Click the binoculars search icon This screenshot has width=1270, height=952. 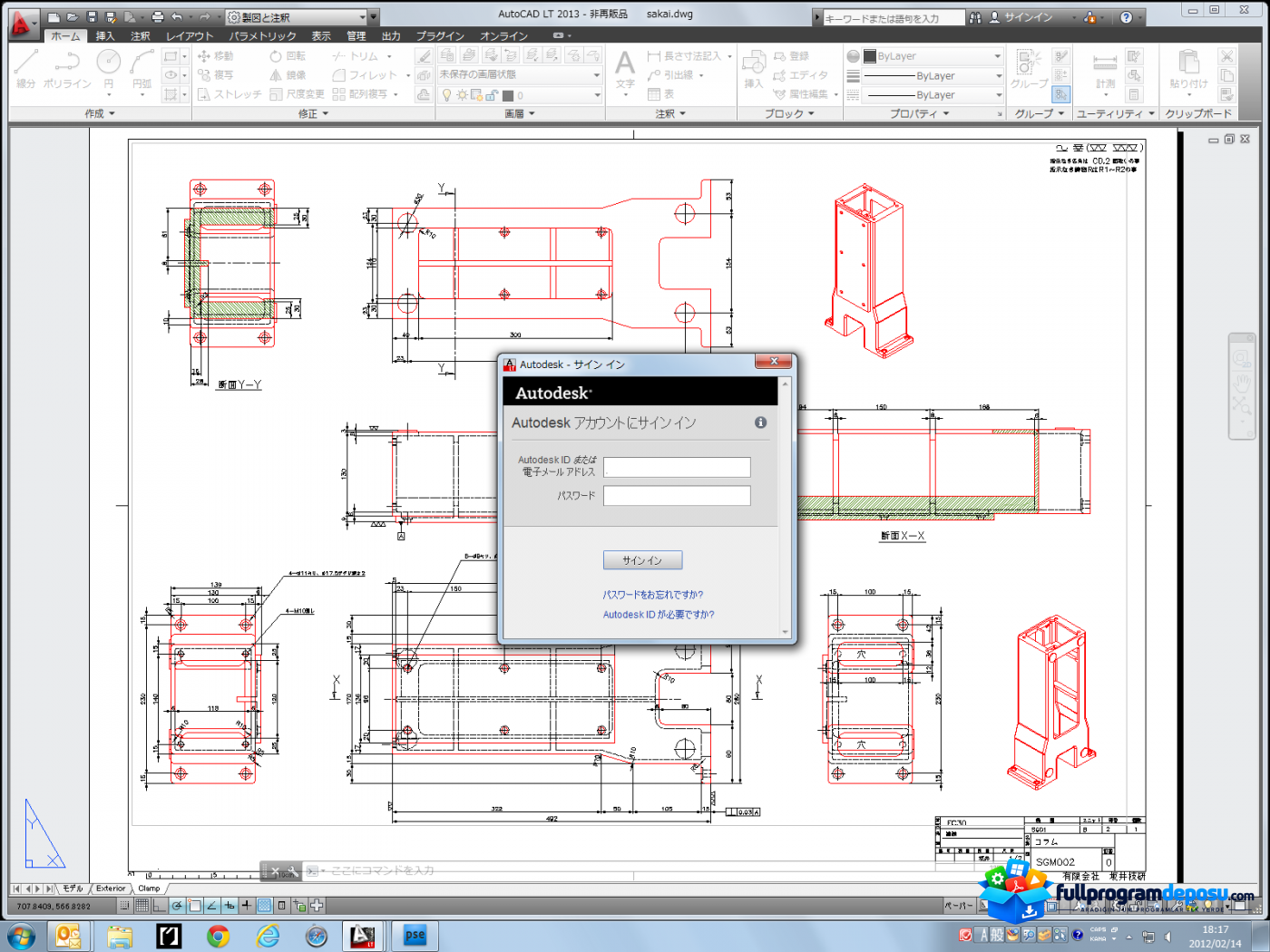point(975,17)
